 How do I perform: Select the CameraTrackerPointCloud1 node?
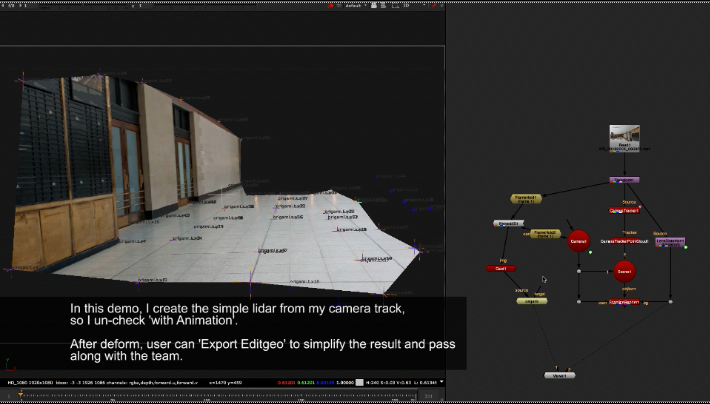(x=624, y=242)
